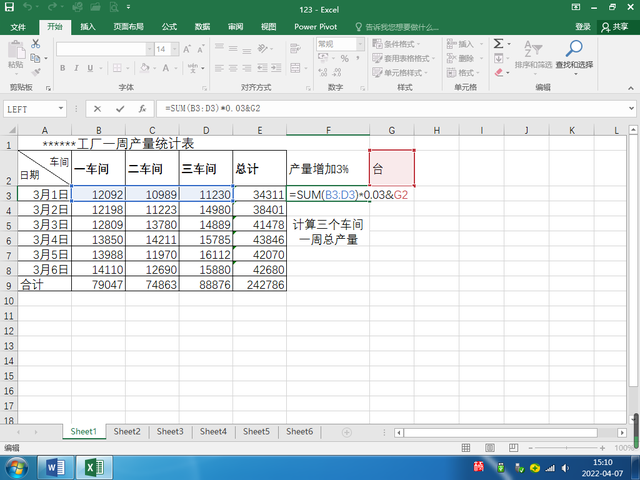Click the Cut scissors icon
Viewport: 640px width, 480px height.
36,43
